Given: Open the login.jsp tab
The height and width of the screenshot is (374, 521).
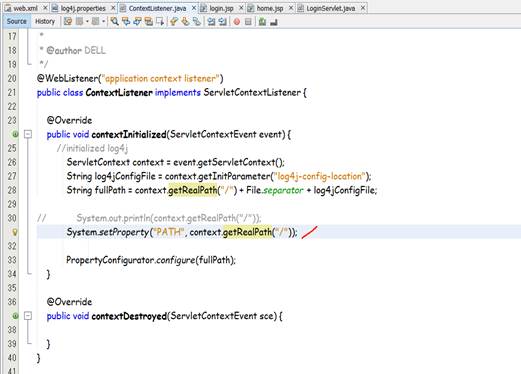Looking at the screenshot, I should coord(221,8).
